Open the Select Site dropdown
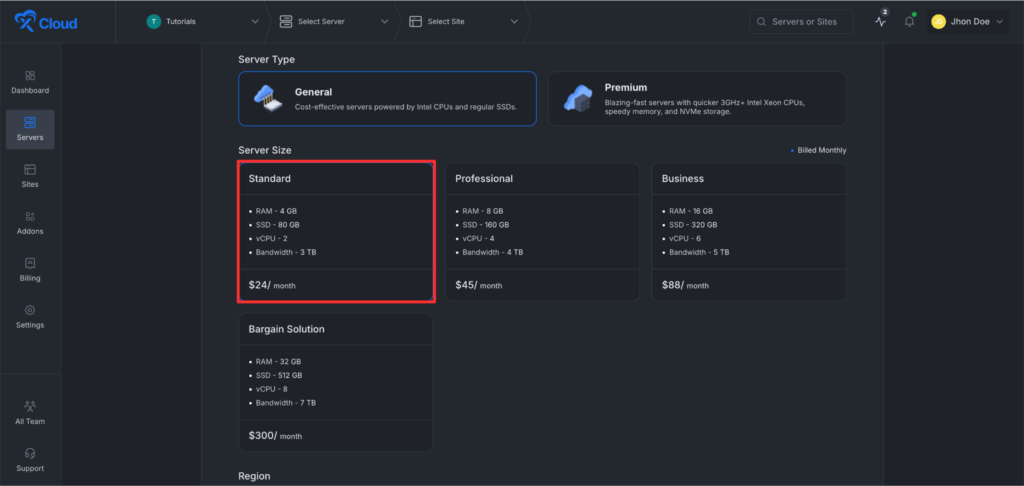The height and width of the screenshot is (486, 1024). [464, 21]
